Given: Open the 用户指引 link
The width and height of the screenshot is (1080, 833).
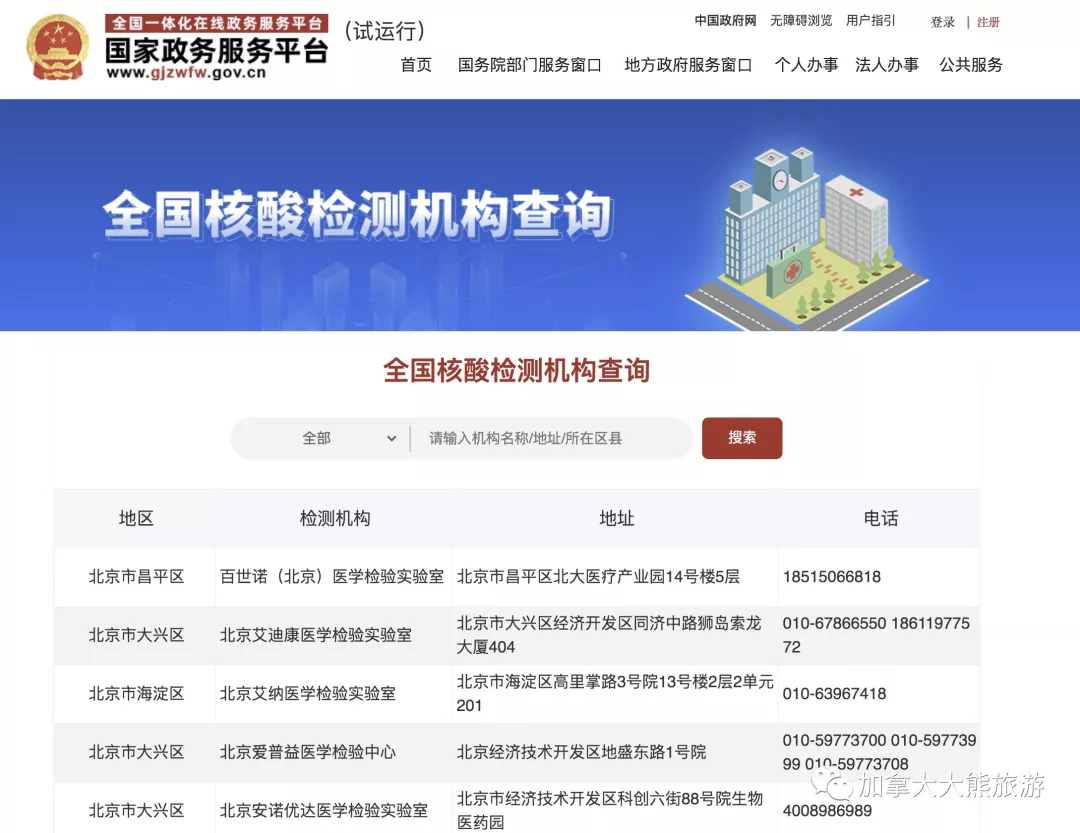Looking at the screenshot, I should pyautogui.click(x=871, y=21).
